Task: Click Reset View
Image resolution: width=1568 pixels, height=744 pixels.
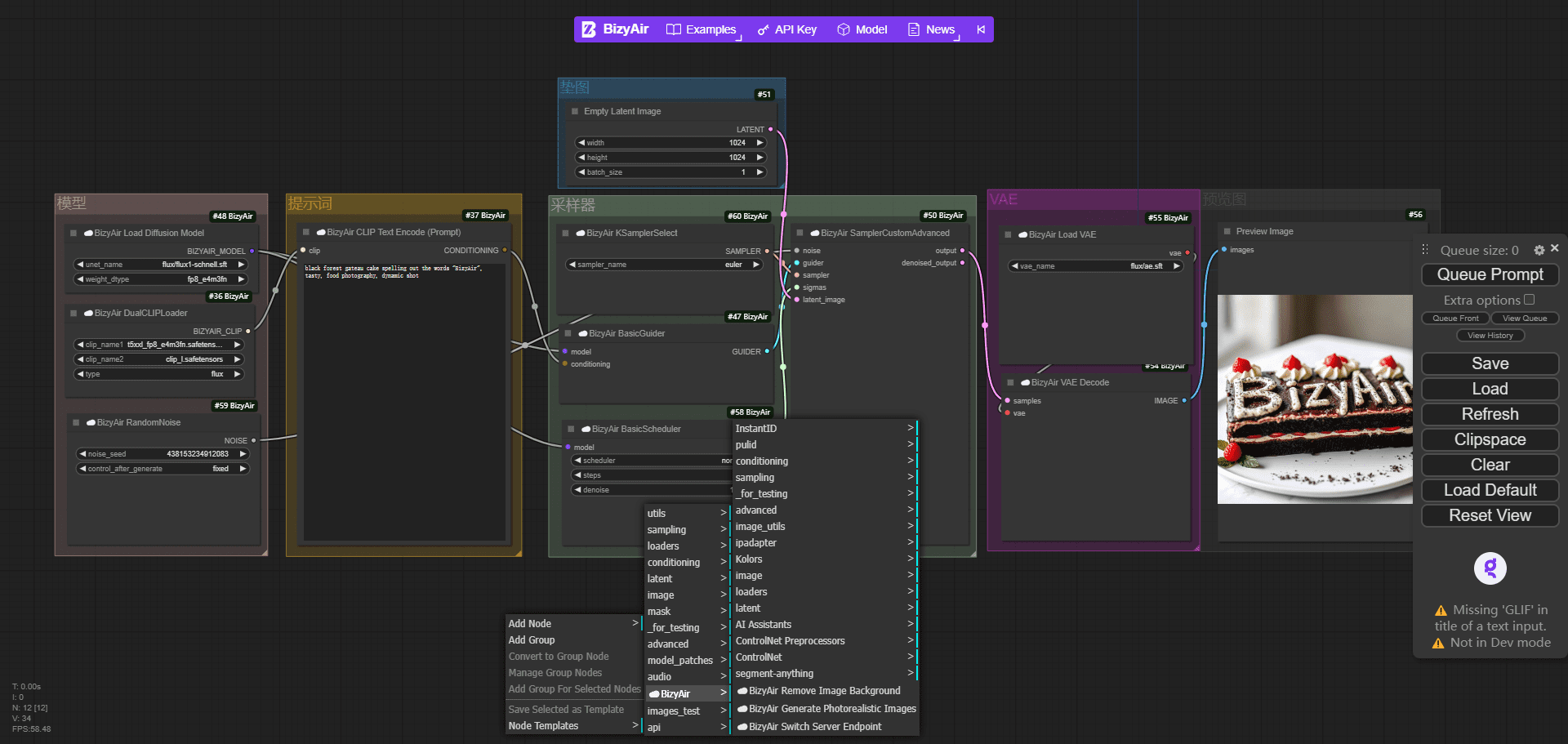Action: pyautogui.click(x=1490, y=515)
